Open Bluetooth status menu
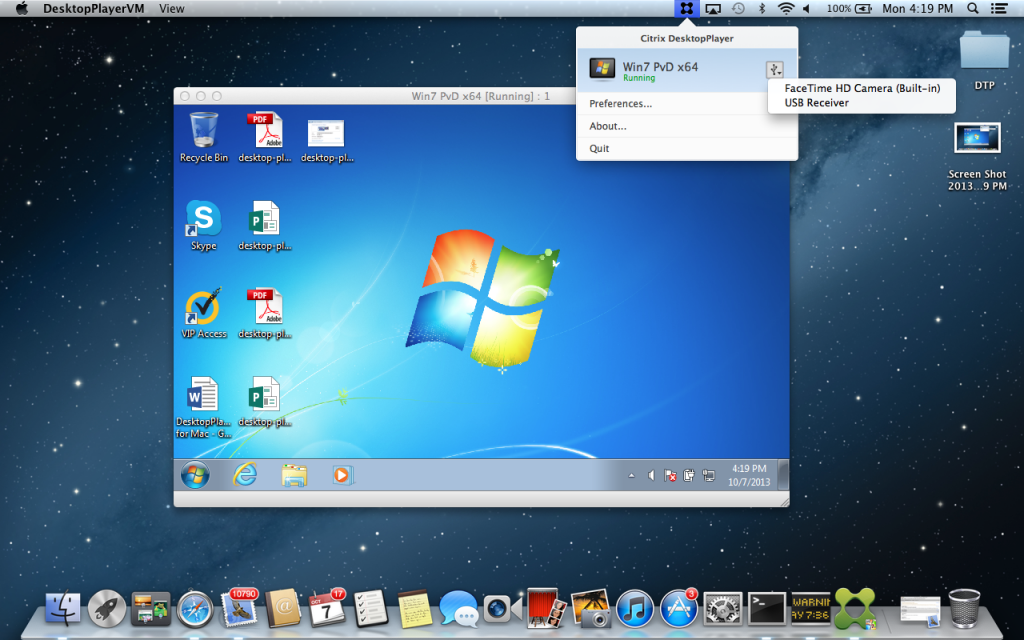This screenshot has width=1024, height=640. click(x=761, y=8)
